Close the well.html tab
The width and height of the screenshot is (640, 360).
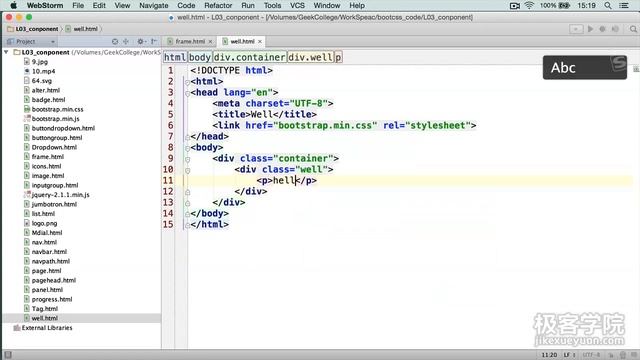click(260, 42)
